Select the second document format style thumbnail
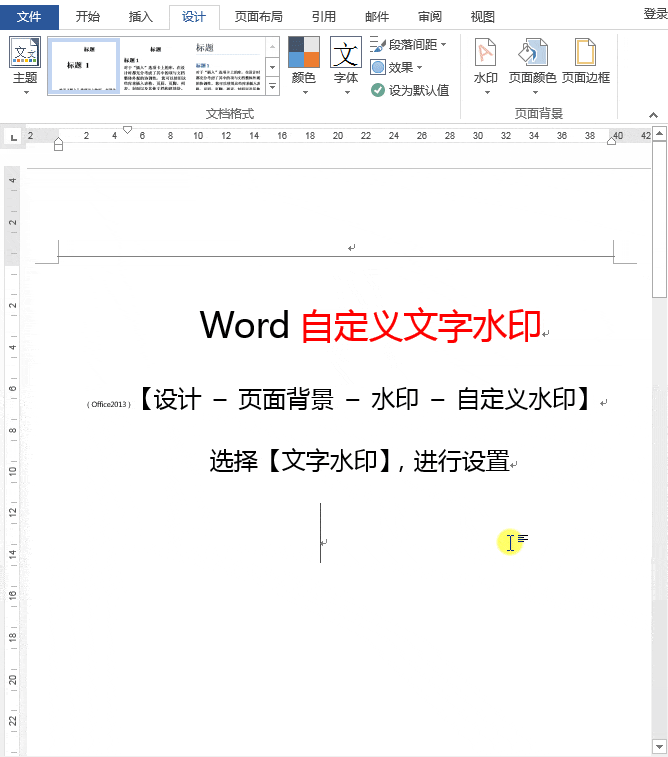The image size is (668, 757). (x=155, y=66)
